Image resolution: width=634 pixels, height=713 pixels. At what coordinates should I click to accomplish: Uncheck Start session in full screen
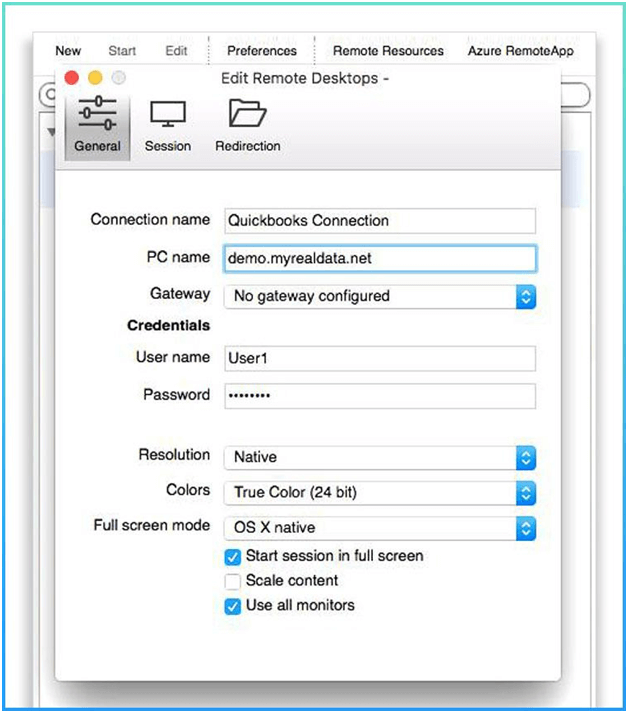click(233, 556)
